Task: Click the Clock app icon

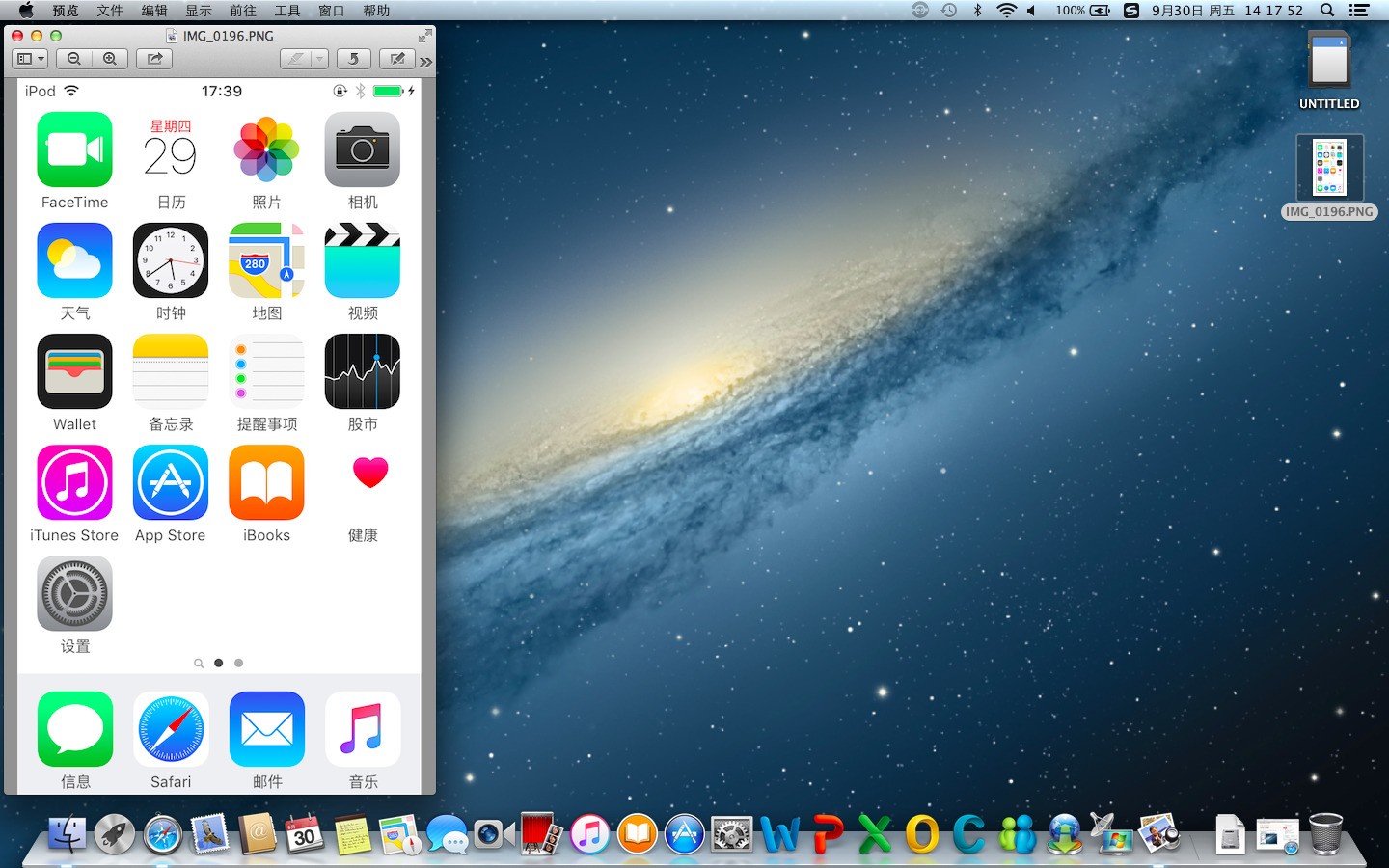Action: point(171,260)
